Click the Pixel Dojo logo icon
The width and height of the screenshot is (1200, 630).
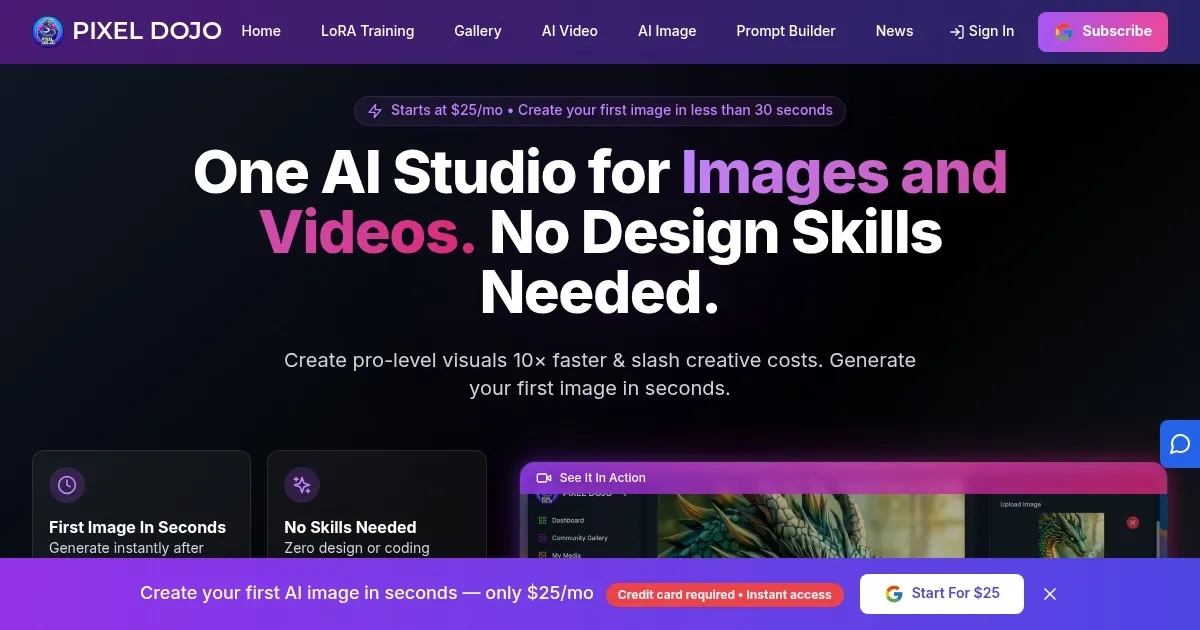pos(48,31)
